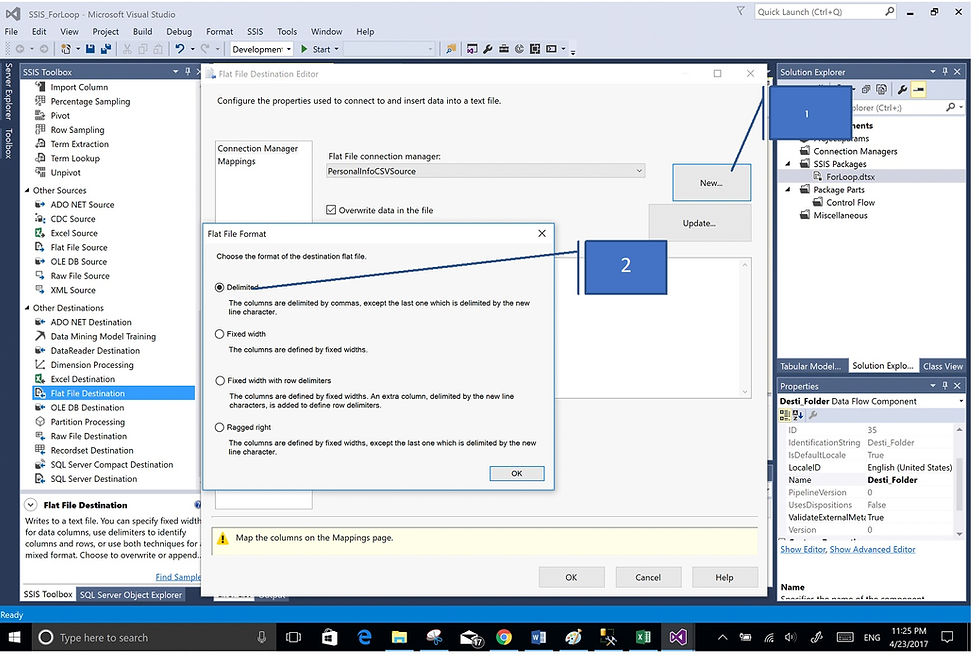
Task: Switch to SQL Server Object Explorer tab
Action: click(131, 595)
